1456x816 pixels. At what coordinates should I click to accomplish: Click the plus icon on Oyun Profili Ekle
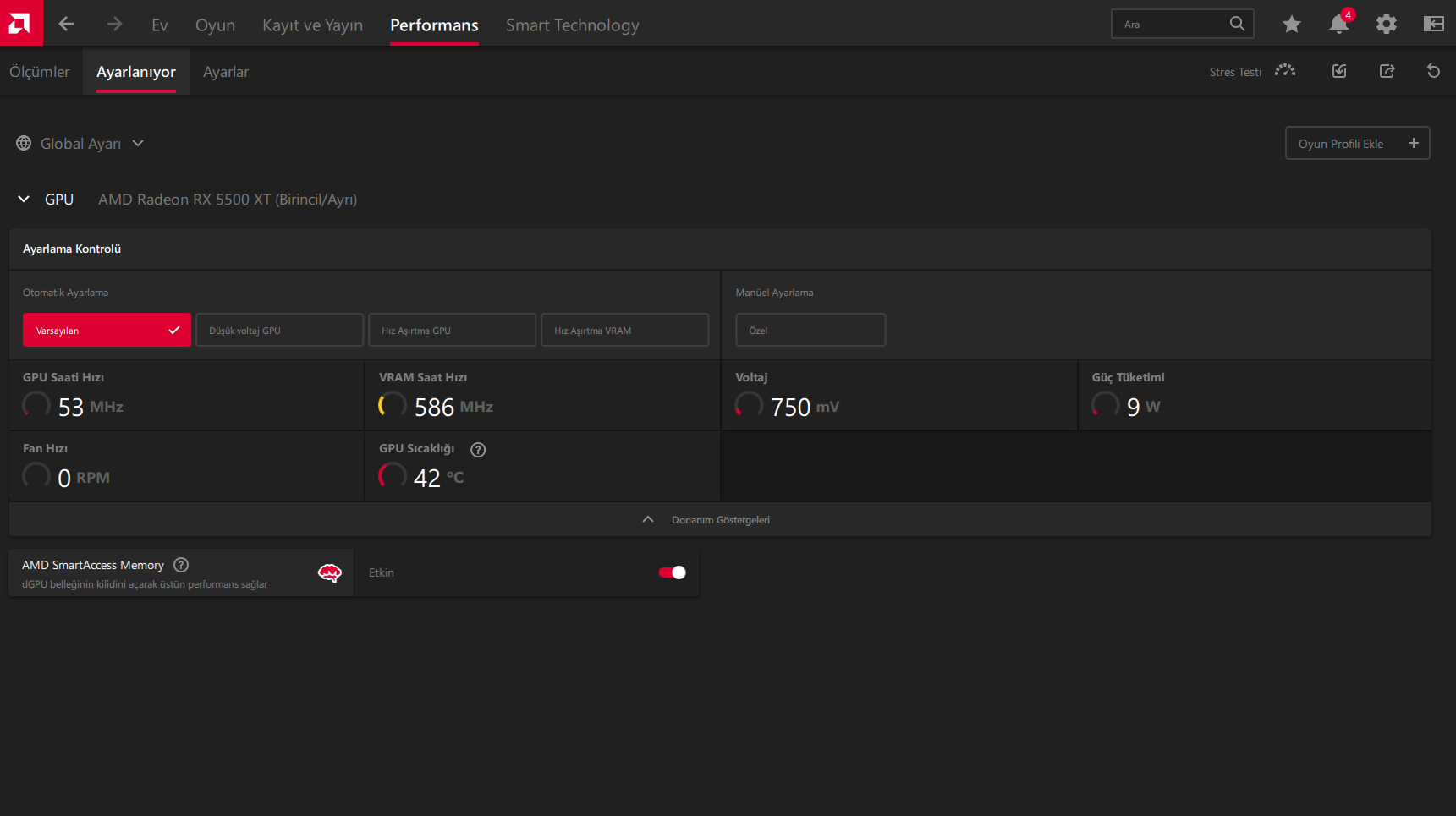click(x=1413, y=143)
